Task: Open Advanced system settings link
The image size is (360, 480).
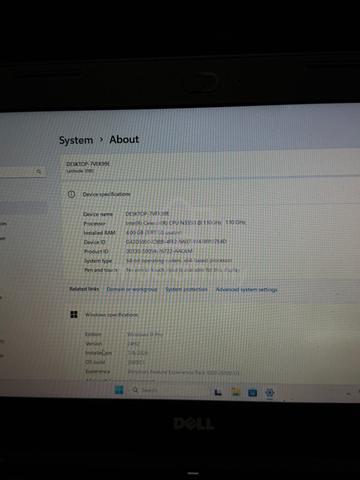Action: pyautogui.click(x=246, y=290)
